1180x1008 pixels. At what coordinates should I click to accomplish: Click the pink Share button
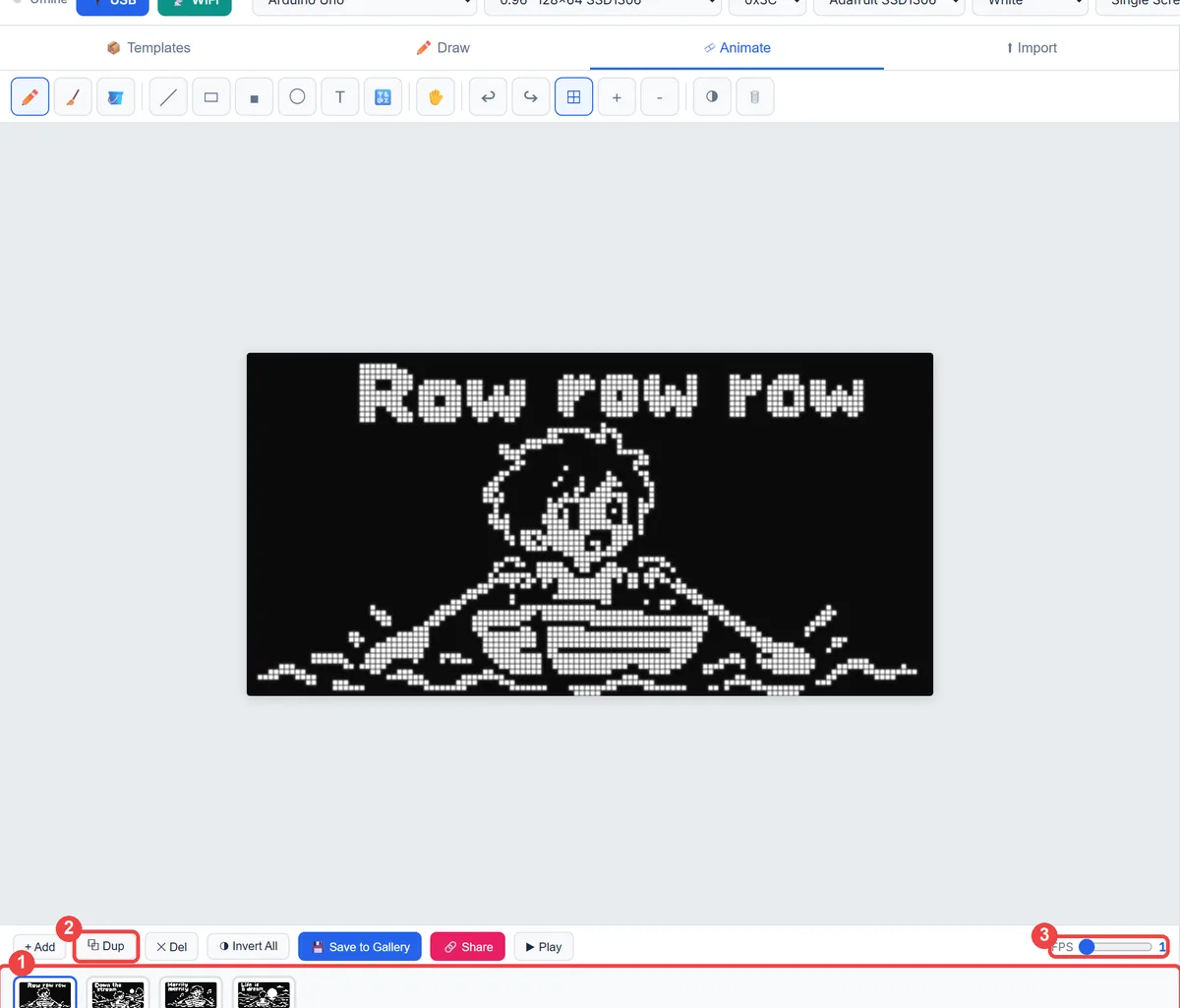pyautogui.click(x=468, y=946)
